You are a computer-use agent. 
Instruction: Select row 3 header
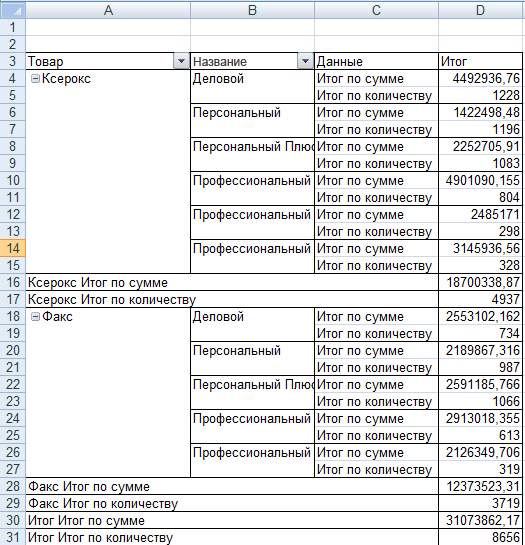tap(13, 61)
